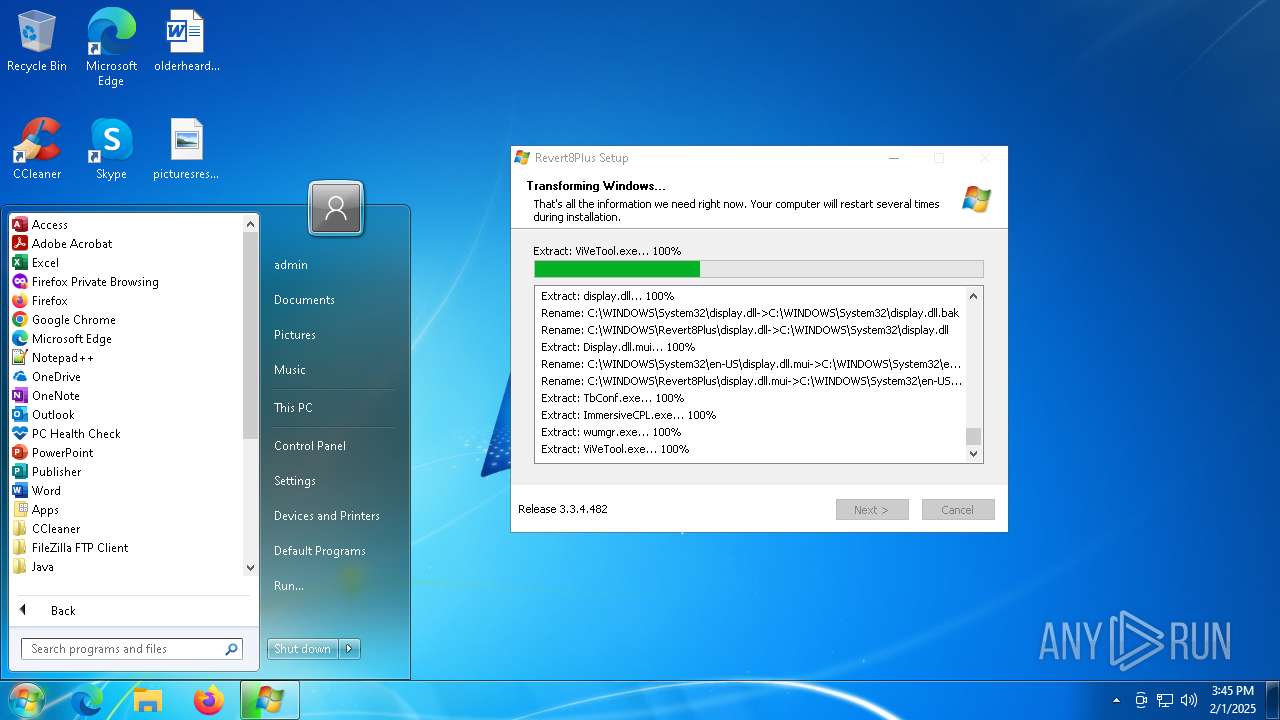The width and height of the screenshot is (1280, 720).
Task: Select the 'Extract: TbConf.exe... 100%' log line
Action: [x=612, y=398]
